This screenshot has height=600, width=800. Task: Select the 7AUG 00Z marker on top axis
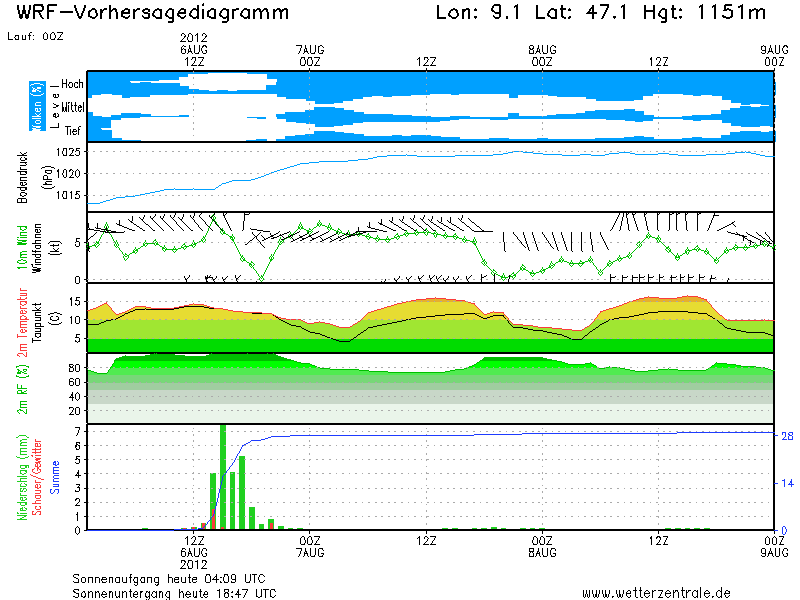(x=310, y=55)
